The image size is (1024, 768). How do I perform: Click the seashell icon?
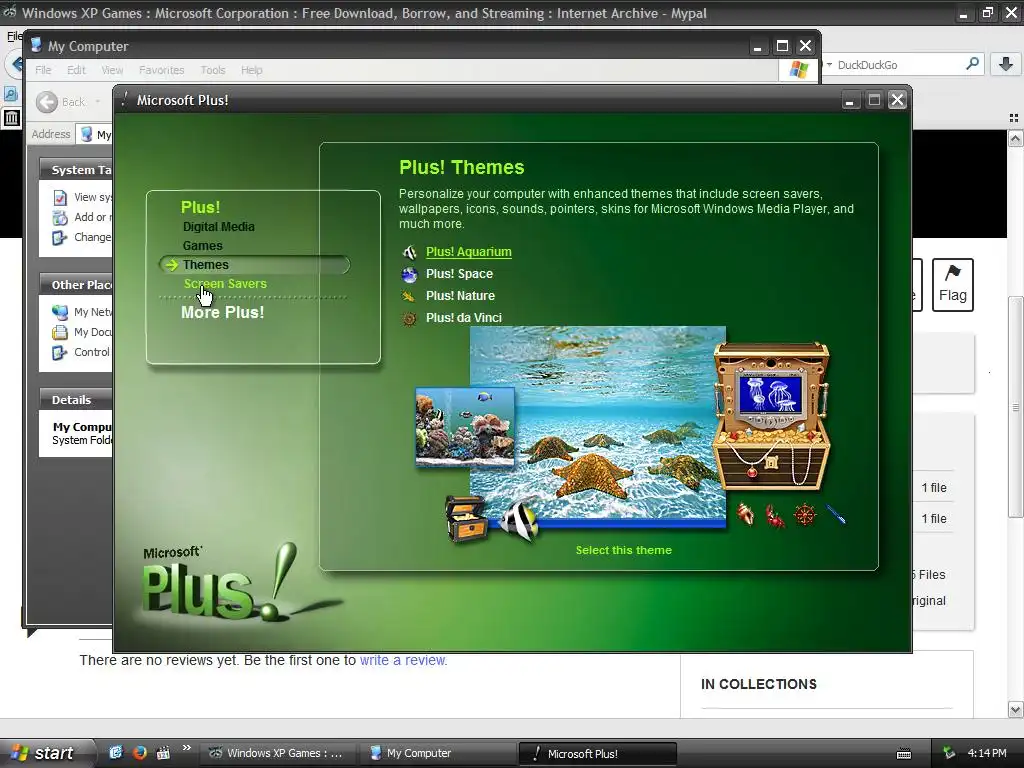(x=745, y=514)
